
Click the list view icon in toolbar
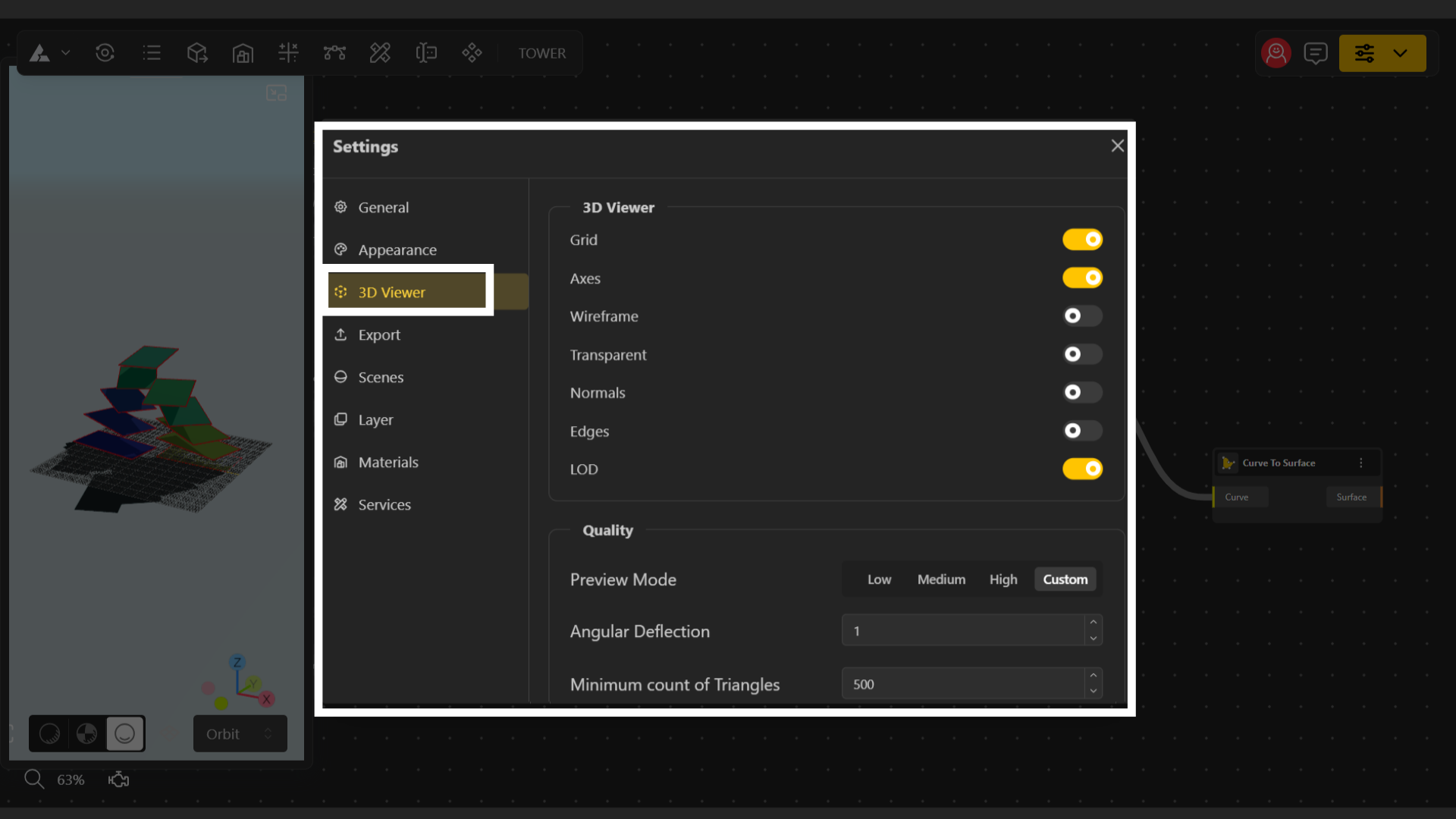[x=152, y=53]
